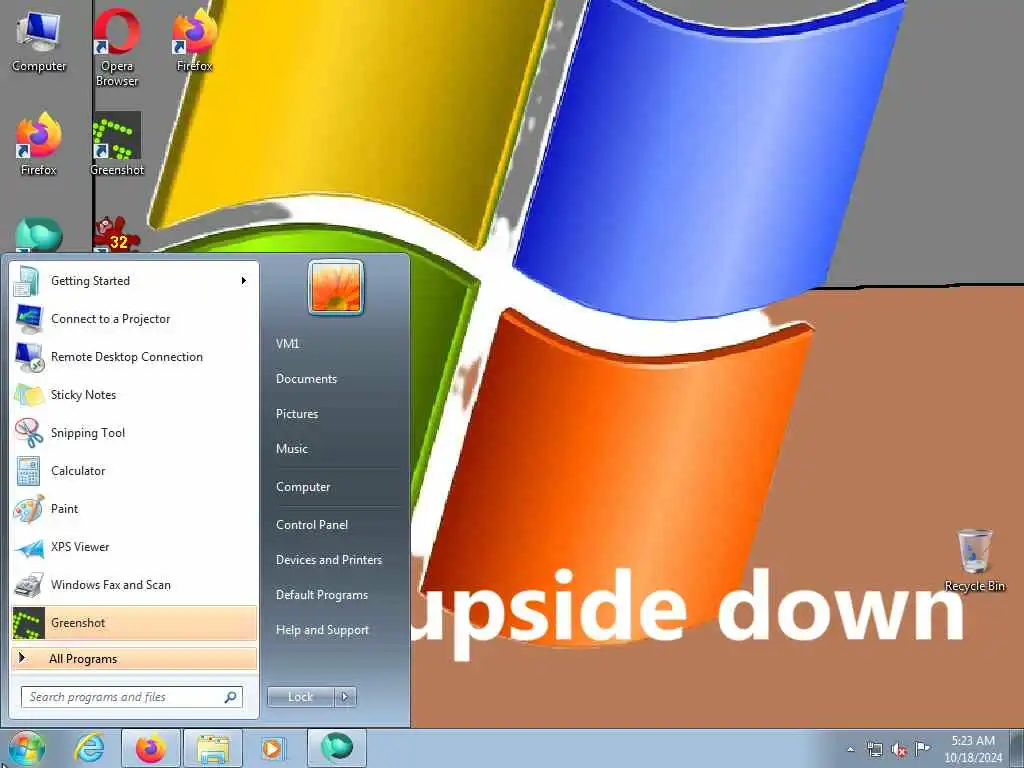Show hidden tray icons arrow
Screen dimensions: 1024x768
tap(850, 750)
